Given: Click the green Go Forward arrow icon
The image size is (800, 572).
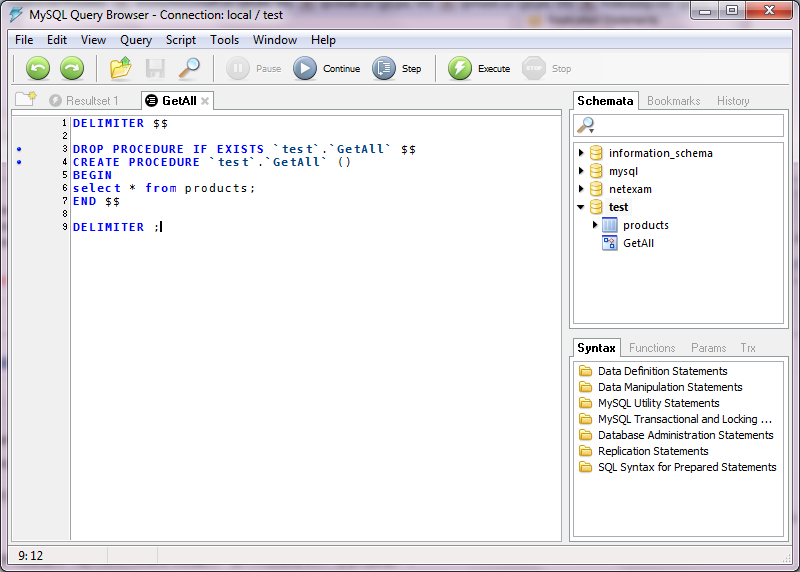Looking at the screenshot, I should [x=72, y=68].
